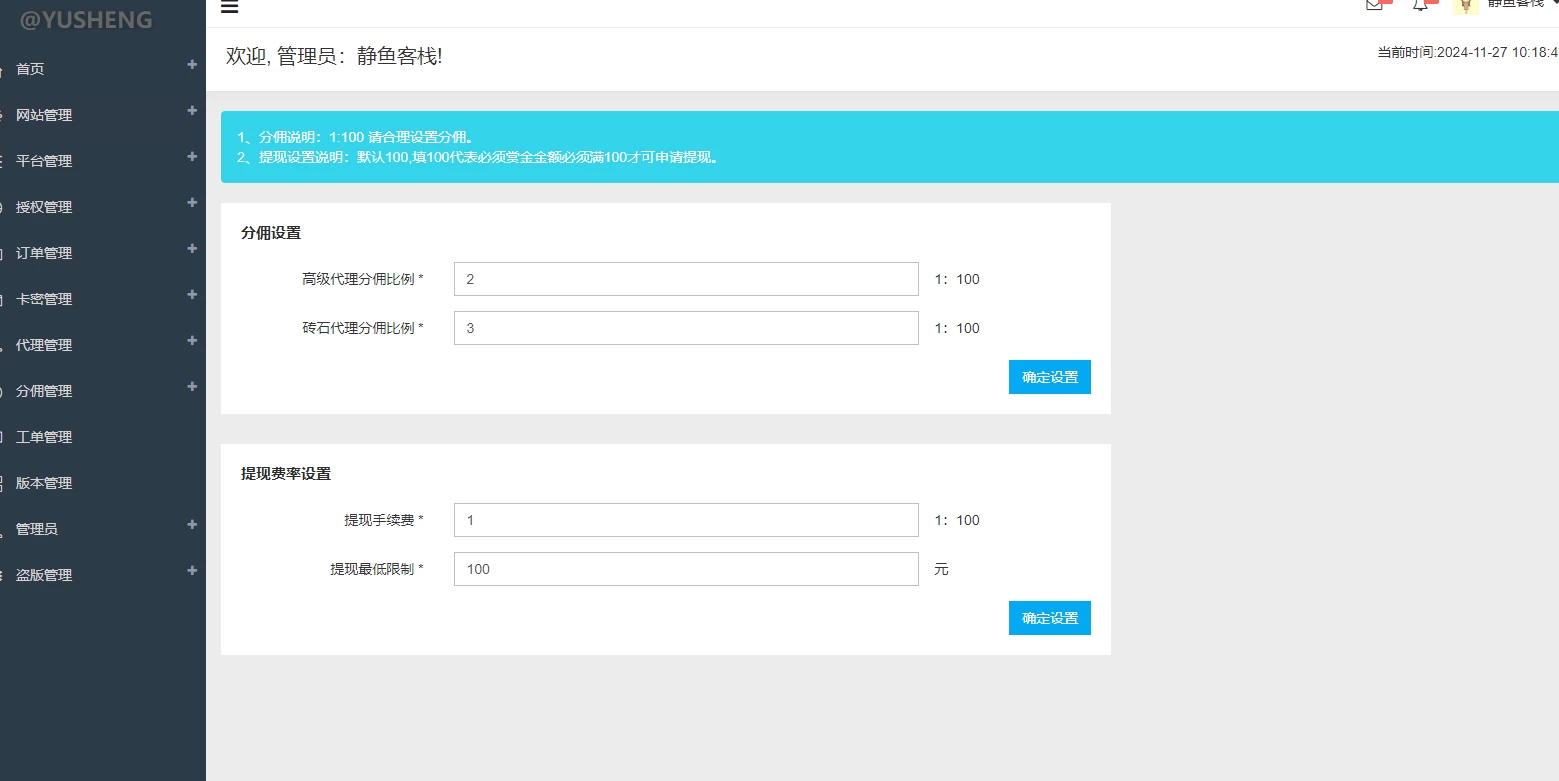1559x781 pixels.
Task: Open 版本管理 menu entry
Action: coord(44,483)
